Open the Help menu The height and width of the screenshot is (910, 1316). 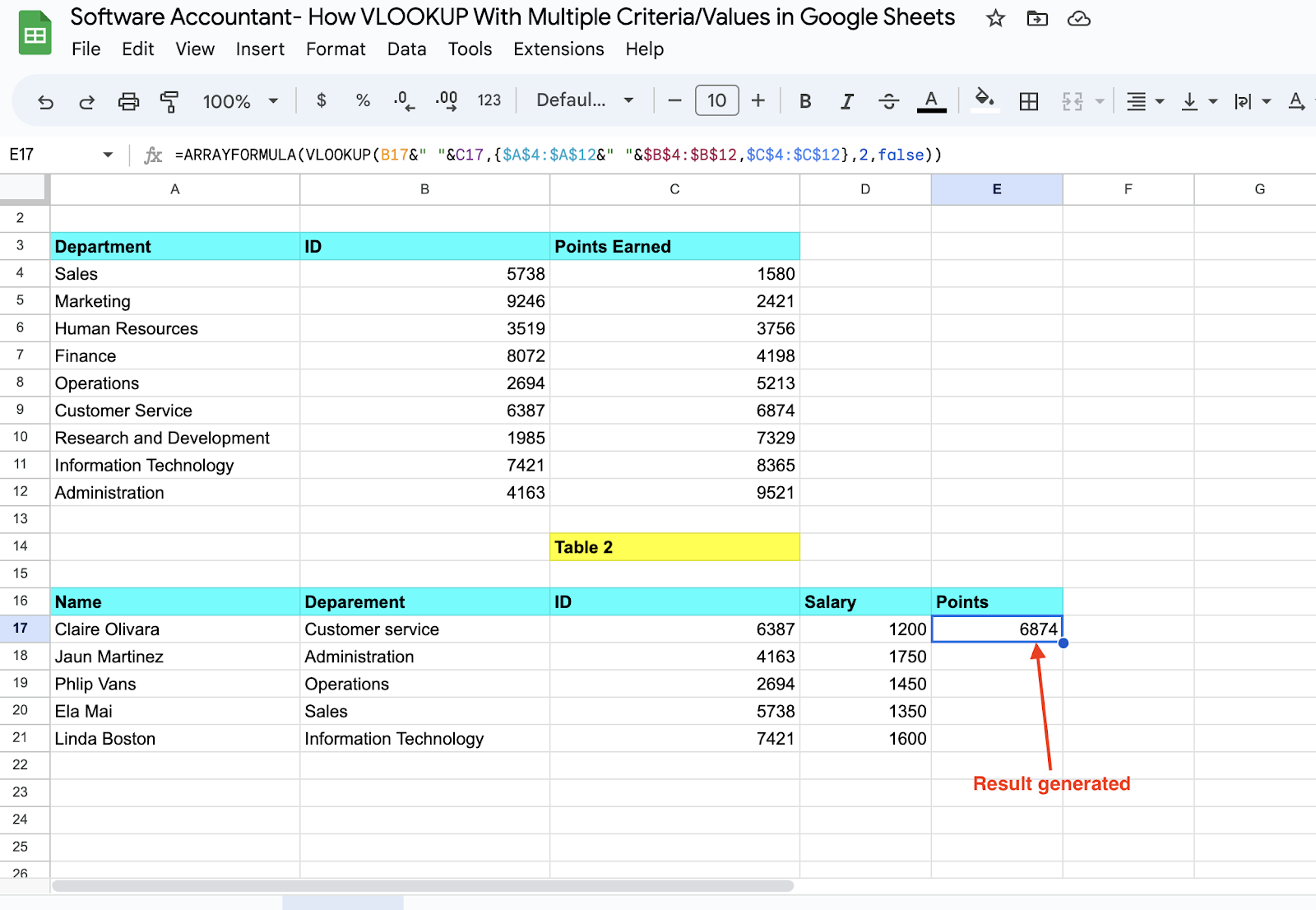[644, 49]
